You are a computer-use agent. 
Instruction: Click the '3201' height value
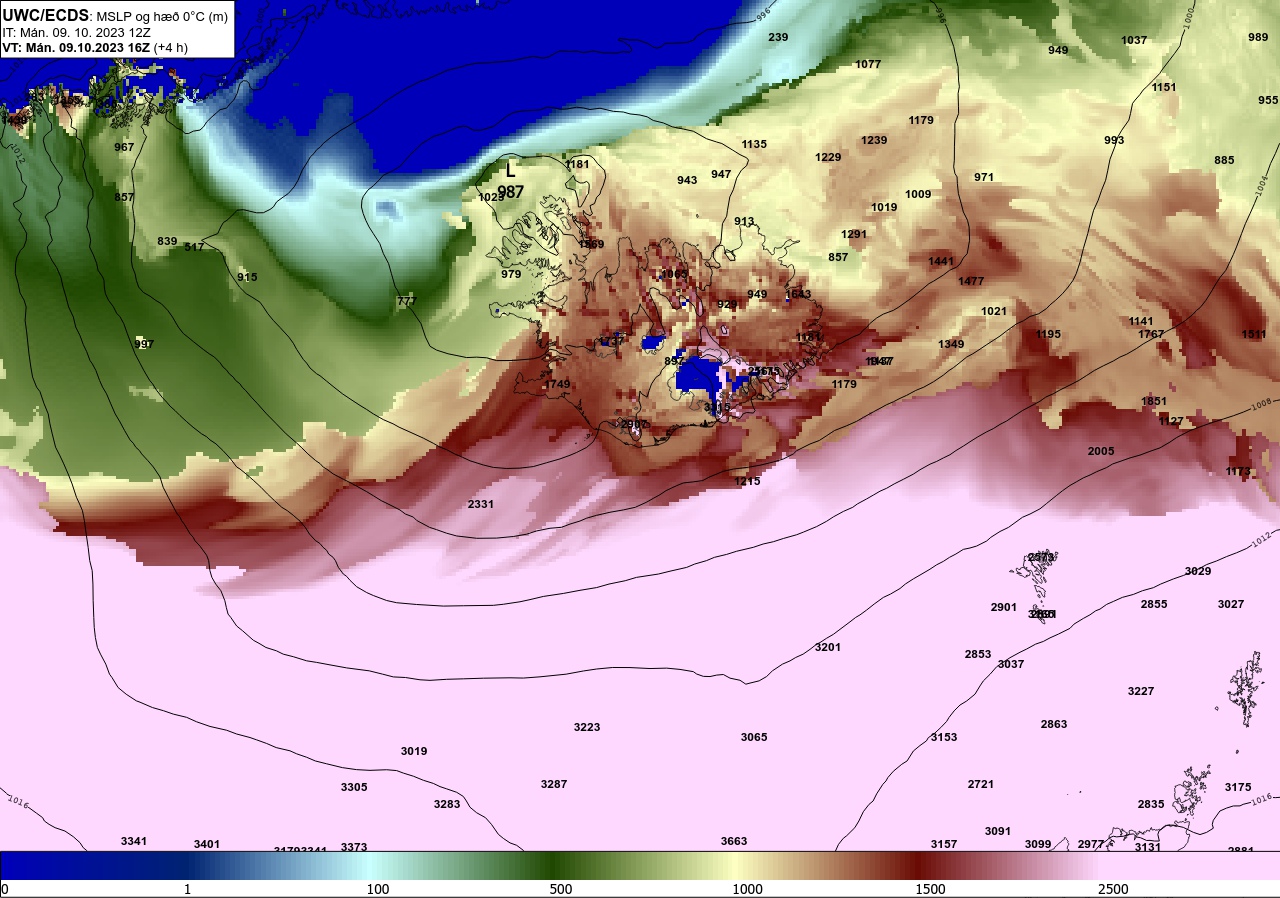coord(828,647)
